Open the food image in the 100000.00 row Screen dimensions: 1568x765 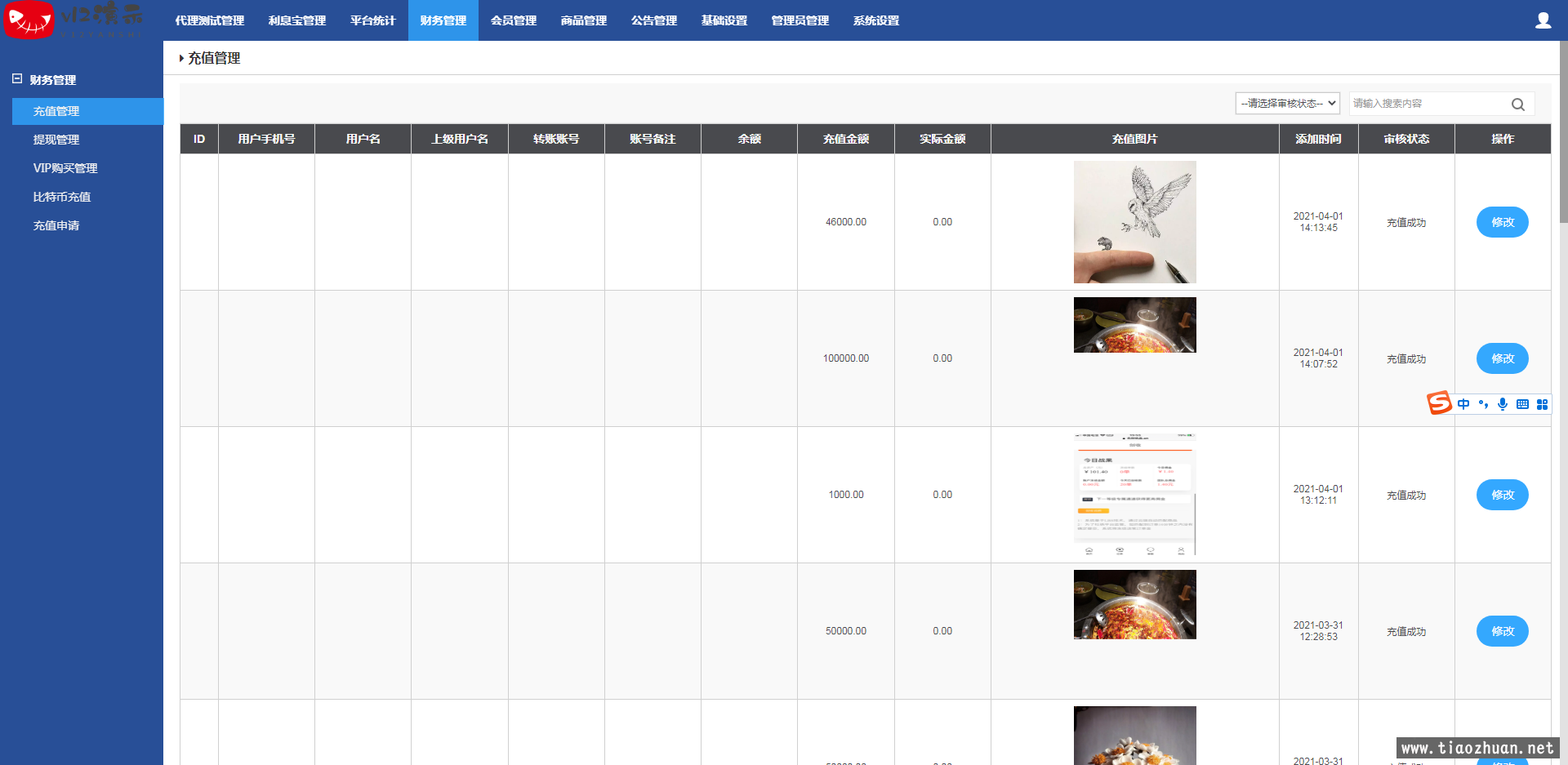click(1135, 325)
